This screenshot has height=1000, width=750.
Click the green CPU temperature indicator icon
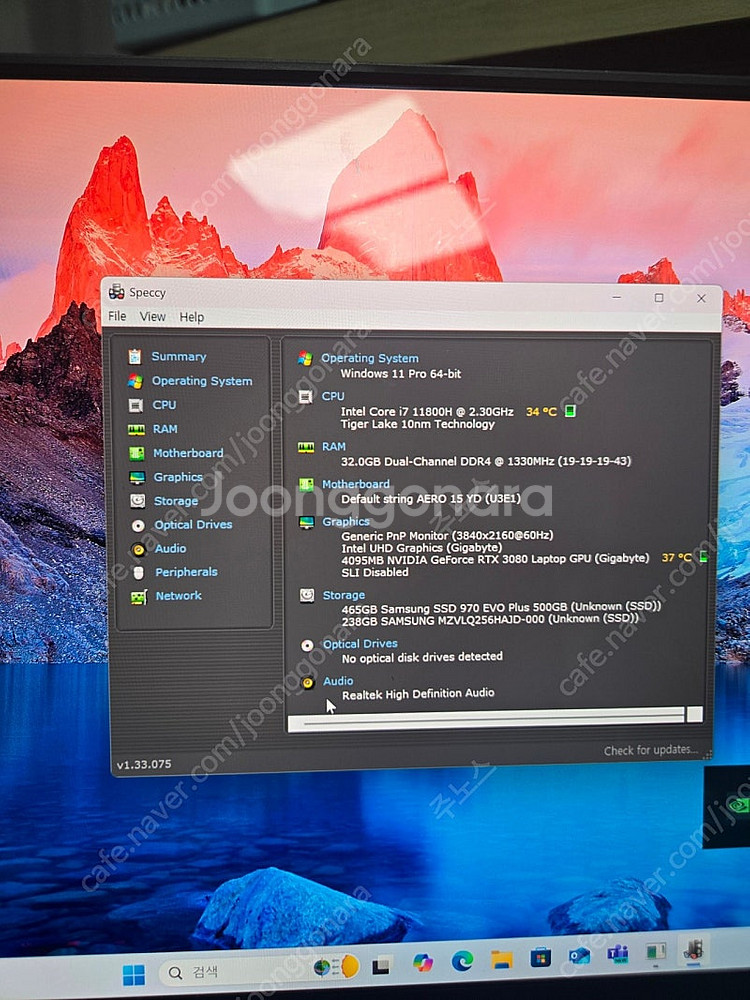coord(570,411)
